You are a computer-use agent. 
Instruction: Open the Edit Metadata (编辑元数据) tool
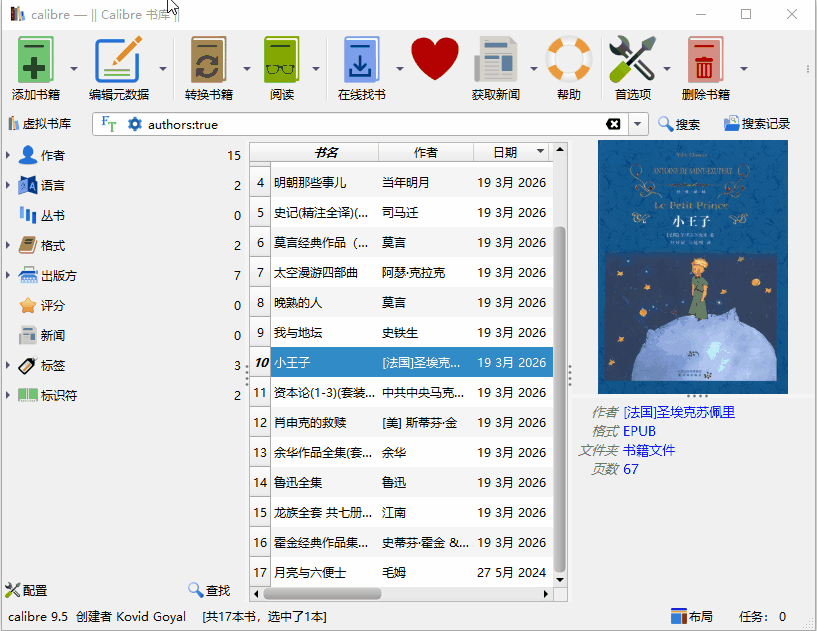tap(119, 59)
